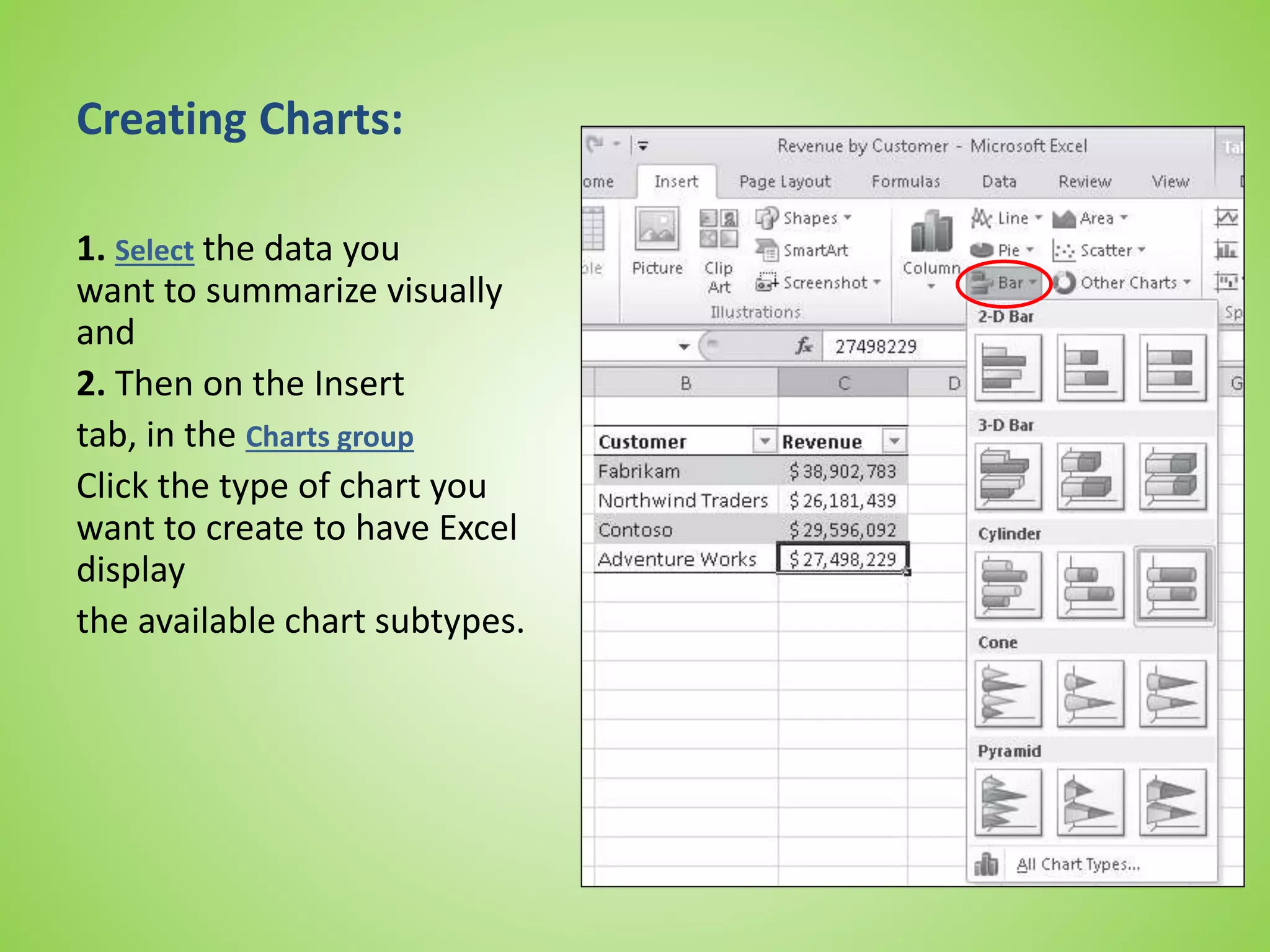Select the Contoso cell
This screenshot has height=952, width=1270.
click(686, 530)
